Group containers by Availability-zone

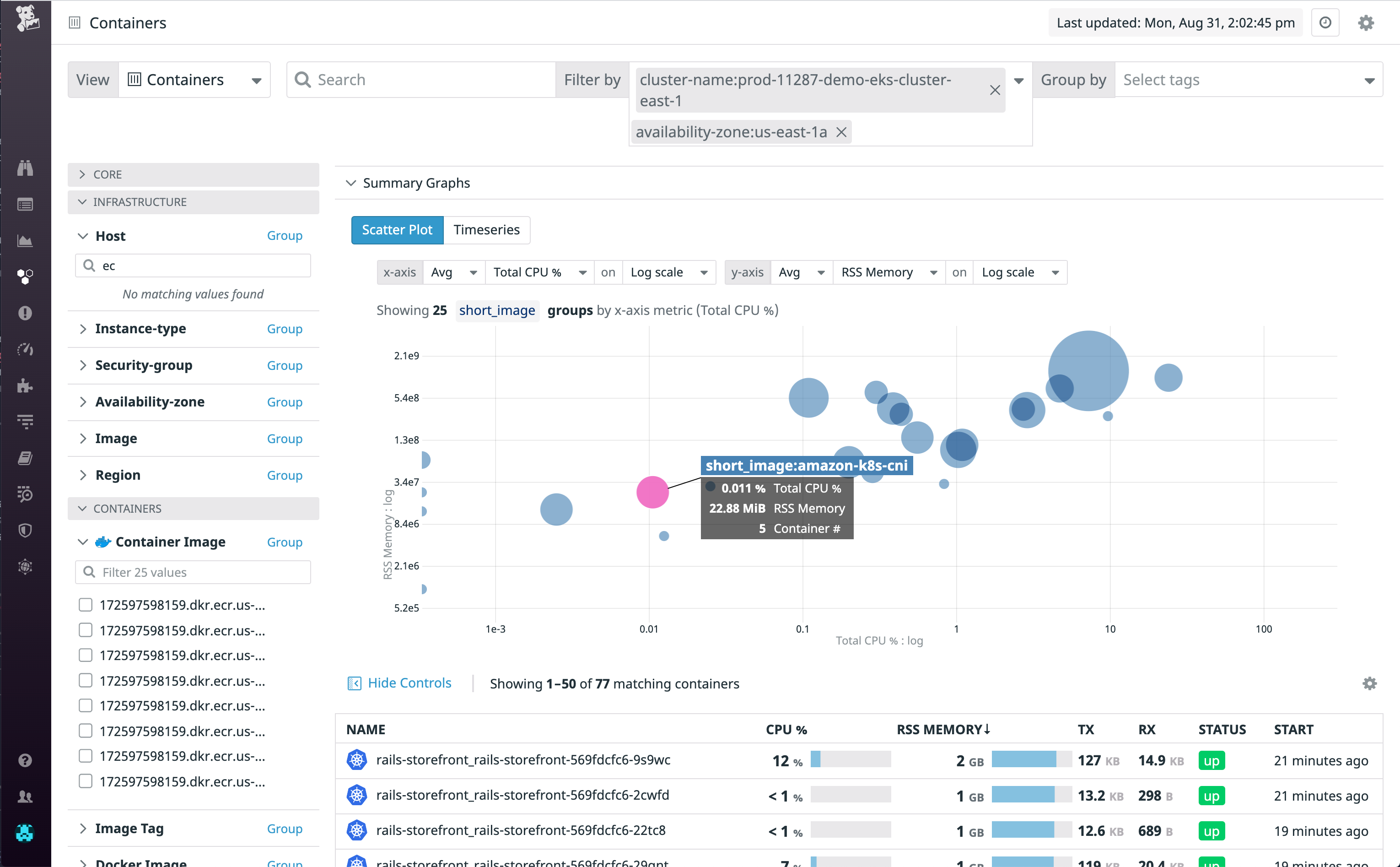point(284,402)
